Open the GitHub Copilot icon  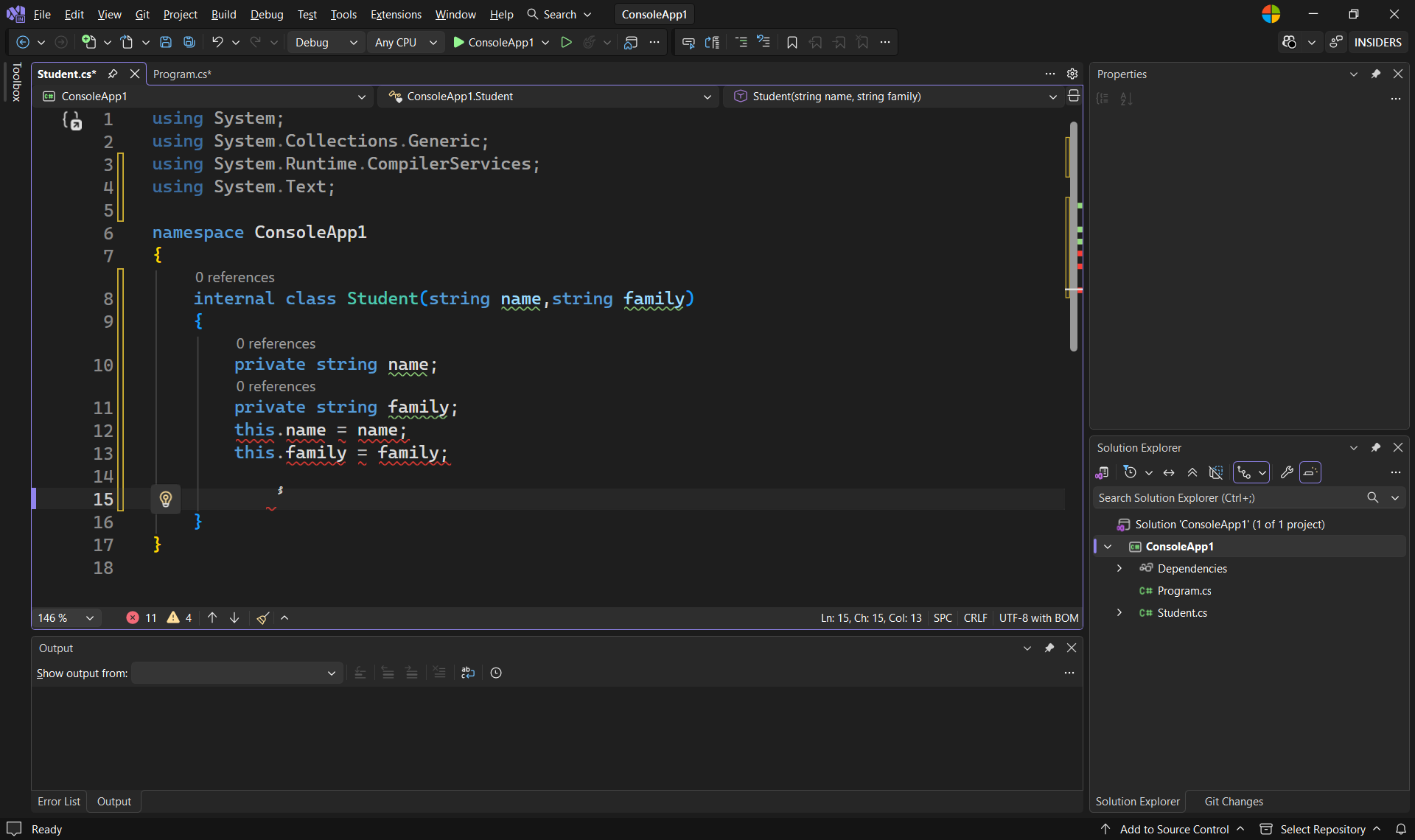click(x=1289, y=43)
